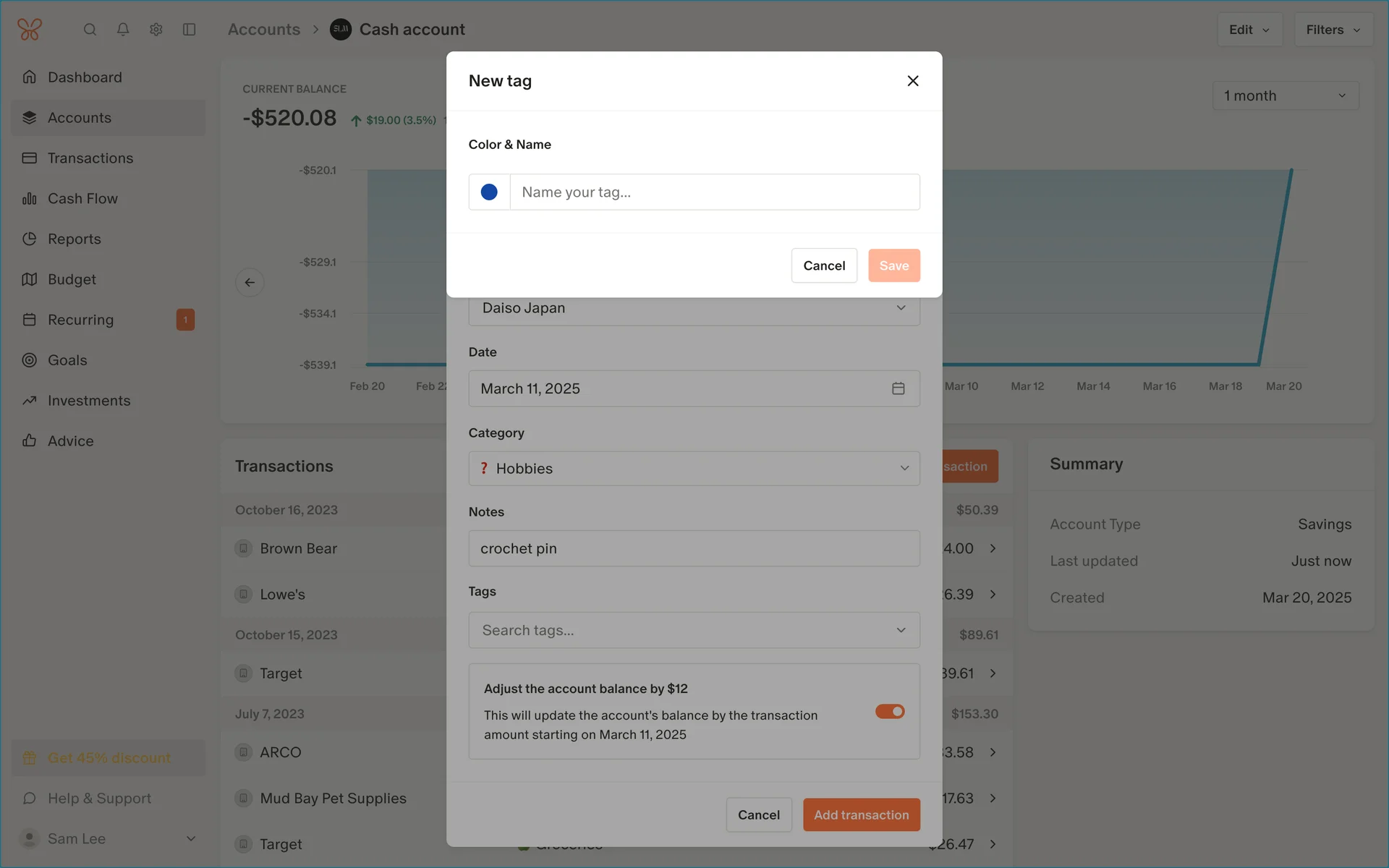This screenshot has height=868, width=1389.
Task: Click the butterfly app logo
Action: (x=30, y=30)
